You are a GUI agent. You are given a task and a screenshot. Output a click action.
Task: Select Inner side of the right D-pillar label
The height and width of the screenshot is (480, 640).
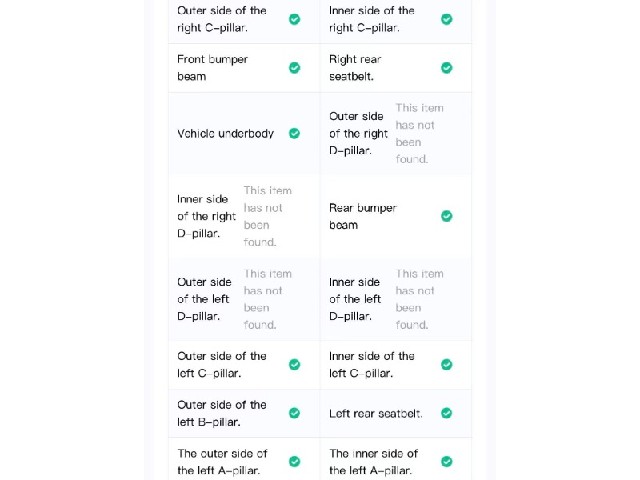coord(207,216)
